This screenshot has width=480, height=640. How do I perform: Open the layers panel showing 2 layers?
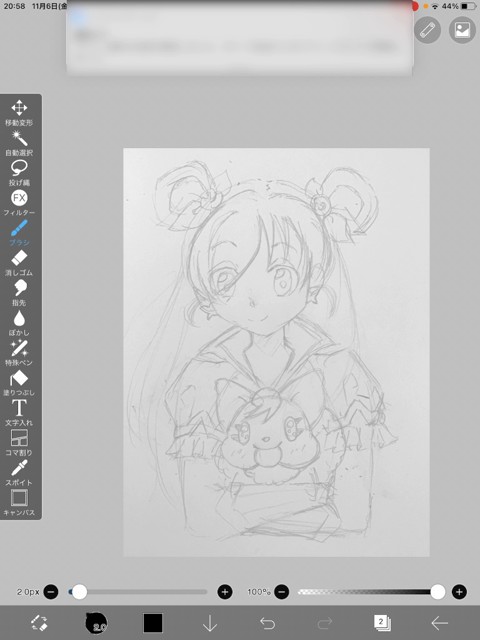pyautogui.click(x=382, y=623)
